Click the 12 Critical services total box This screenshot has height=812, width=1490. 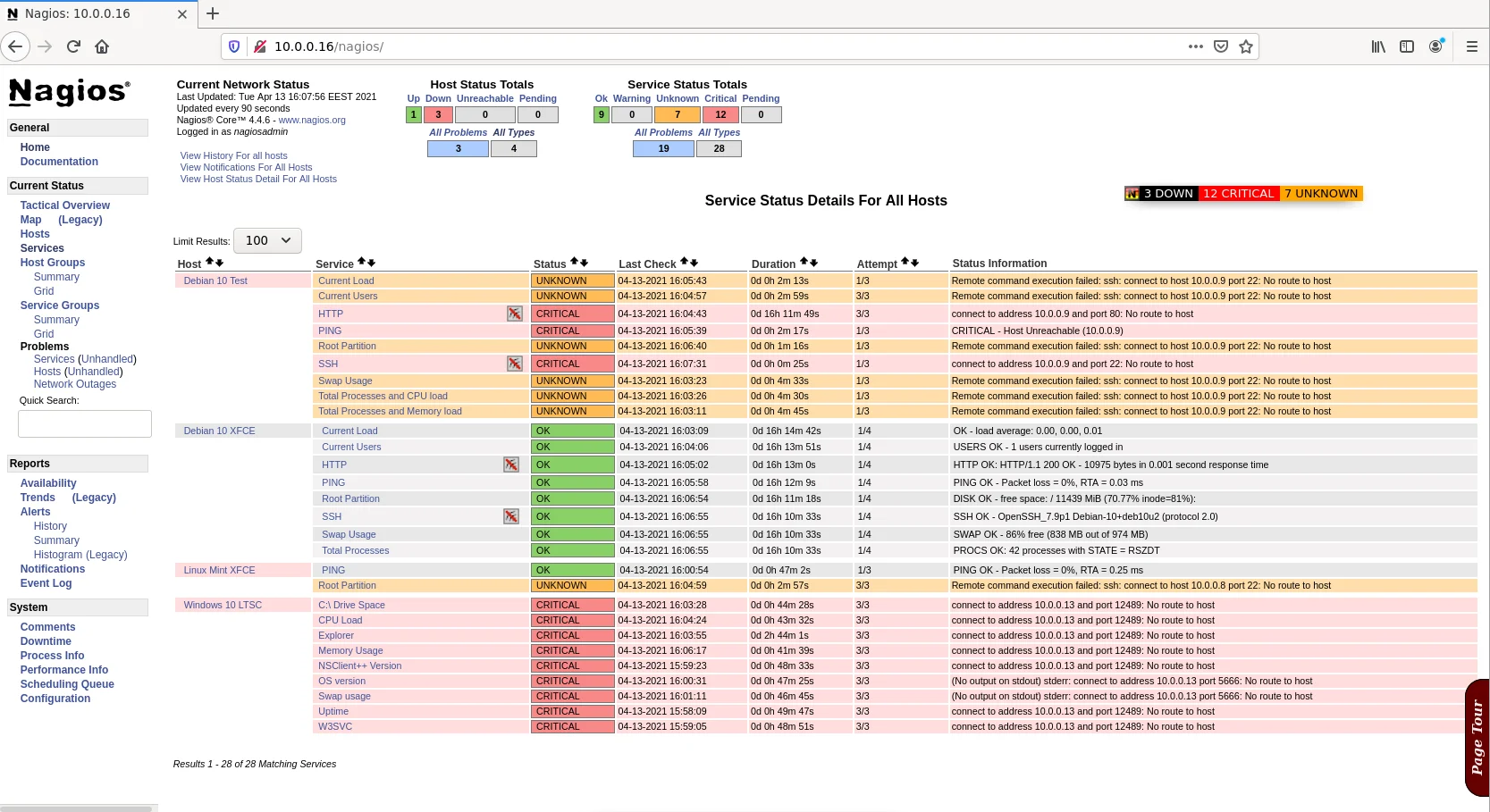(720, 114)
